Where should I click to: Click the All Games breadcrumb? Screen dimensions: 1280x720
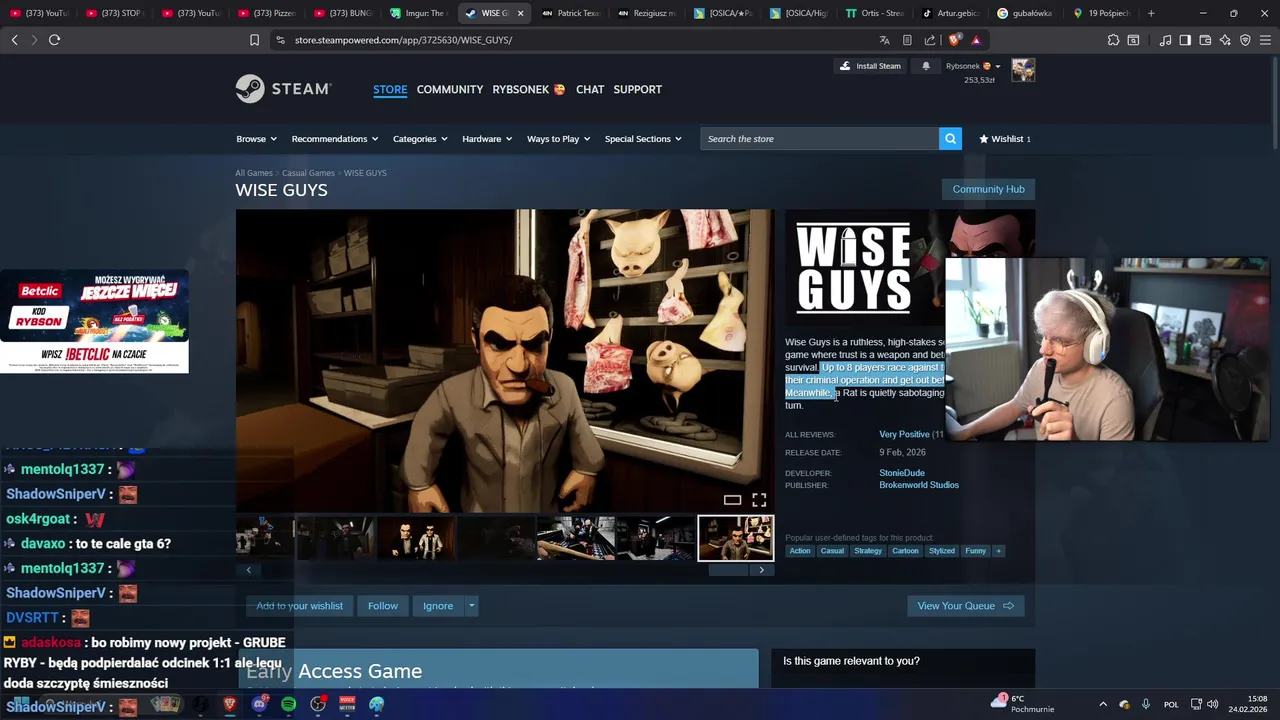click(x=253, y=173)
